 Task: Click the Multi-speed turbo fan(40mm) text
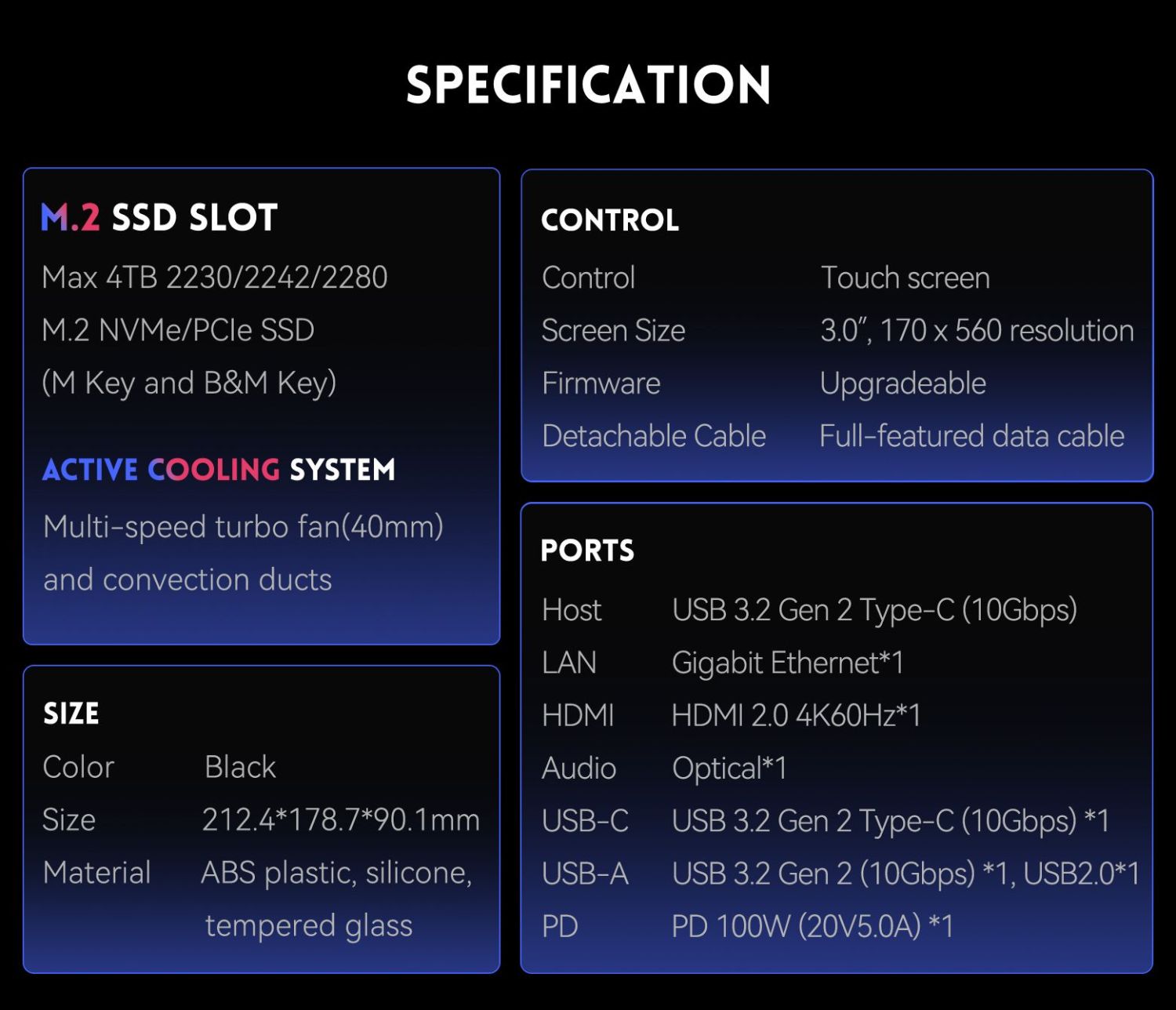pyautogui.click(x=244, y=527)
